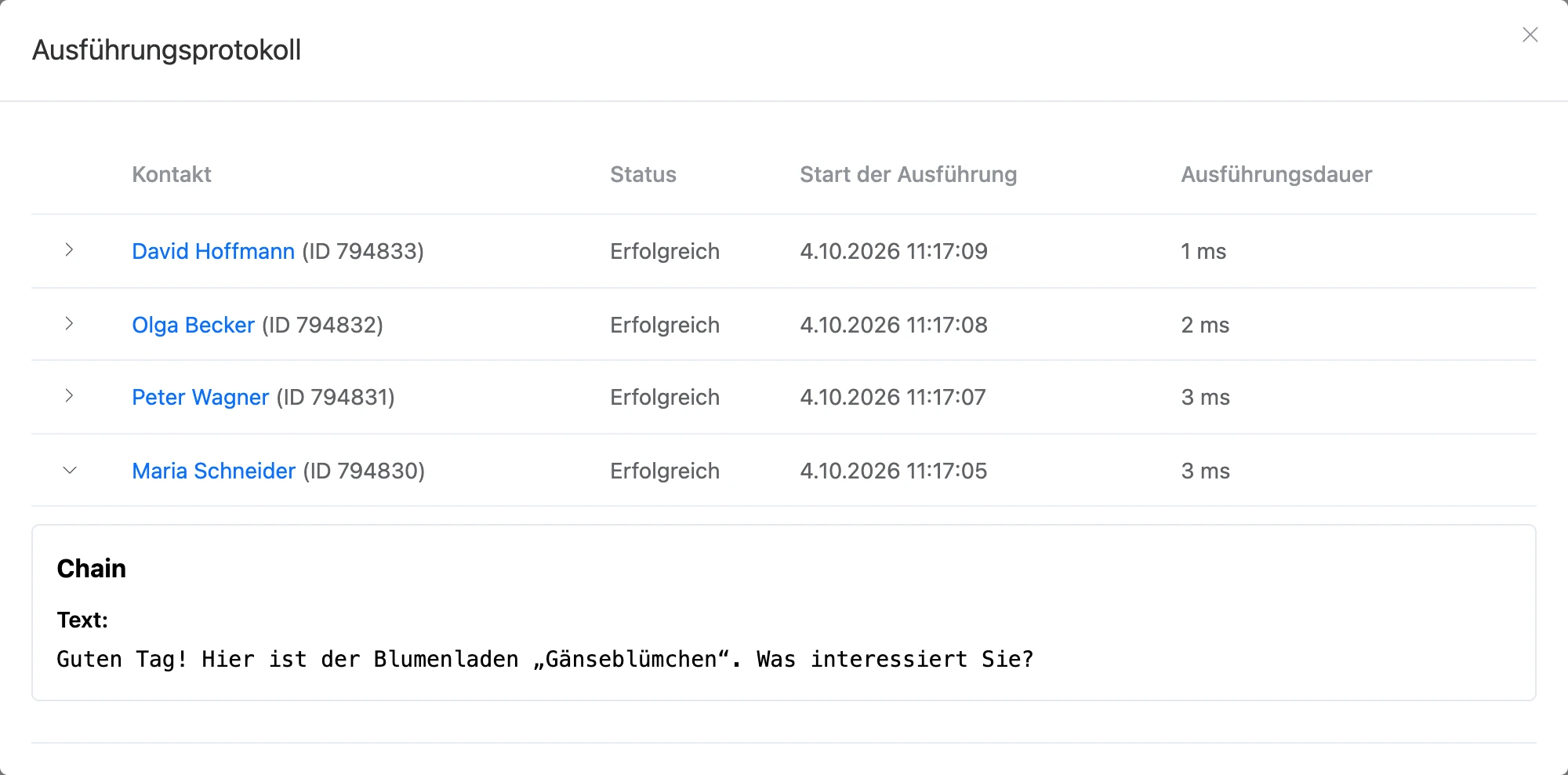Image resolution: width=1568 pixels, height=775 pixels.
Task: Click the 1 ms duration value
Action: pos(1203,251)
